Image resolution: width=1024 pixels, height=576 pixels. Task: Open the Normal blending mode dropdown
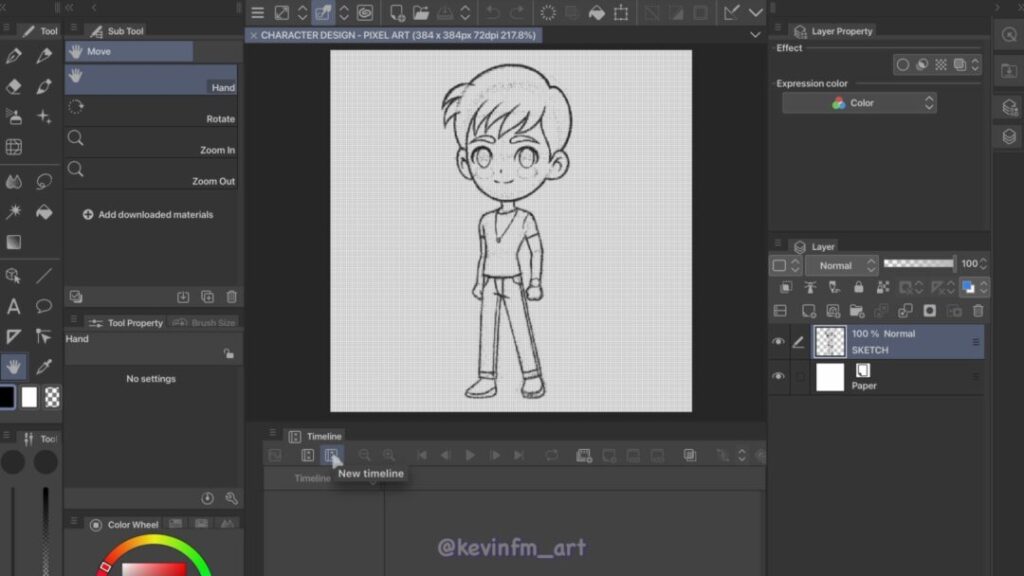tap(841, 265)
